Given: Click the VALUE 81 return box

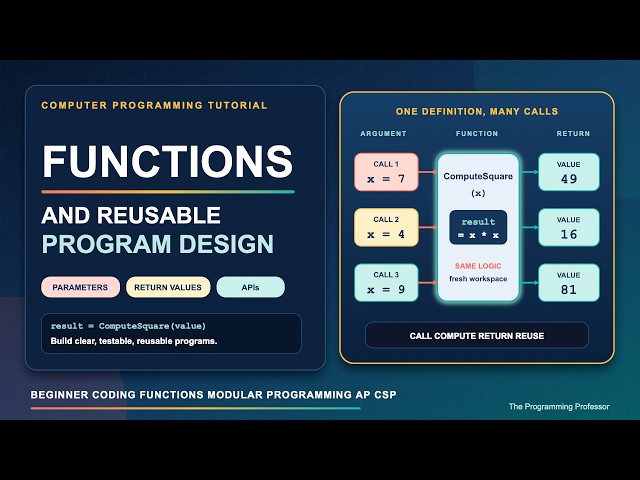Looking at the screenshot, I should click(x=569, y=282).
